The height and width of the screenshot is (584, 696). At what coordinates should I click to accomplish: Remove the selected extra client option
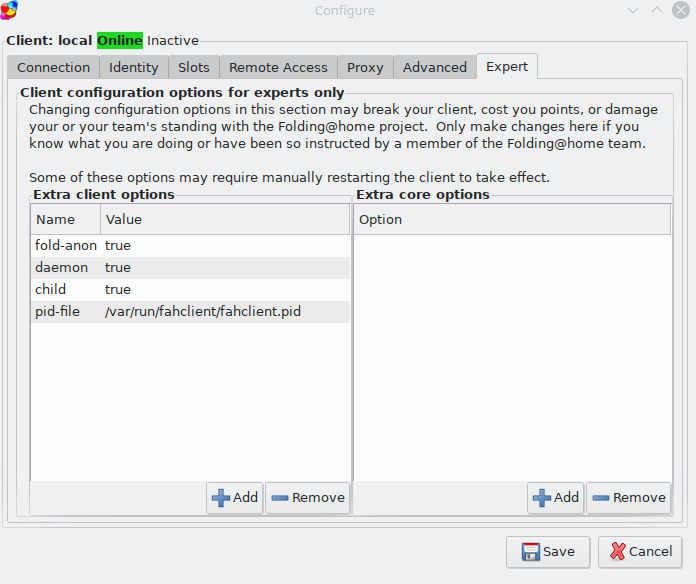pos(308,498)
